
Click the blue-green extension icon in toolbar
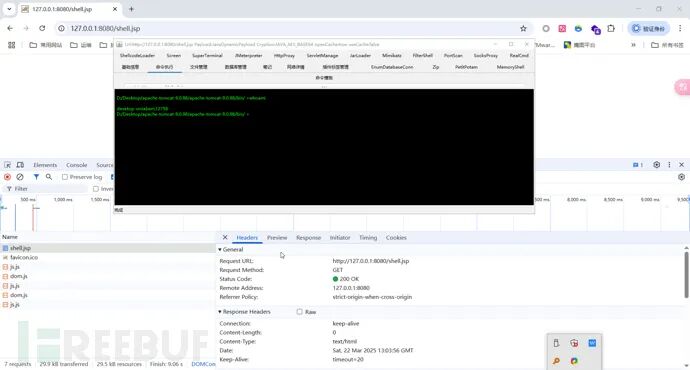tap(578, 28)
